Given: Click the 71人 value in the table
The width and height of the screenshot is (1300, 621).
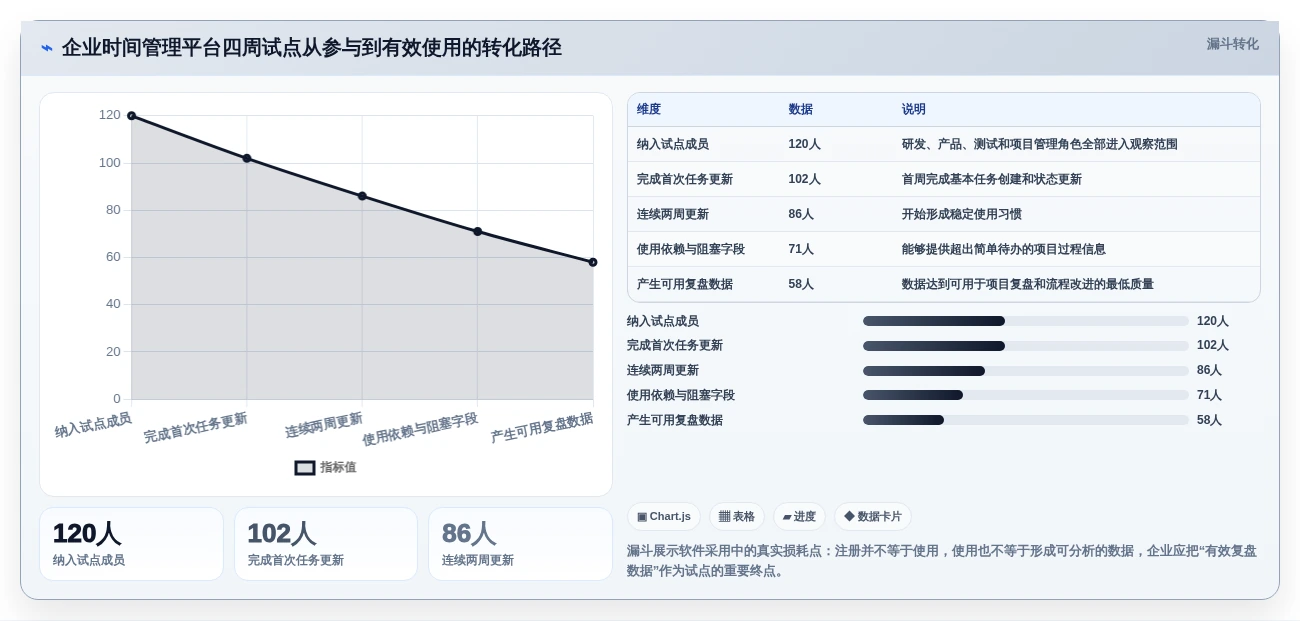Looking at the screenshot, I should (801, 249).
